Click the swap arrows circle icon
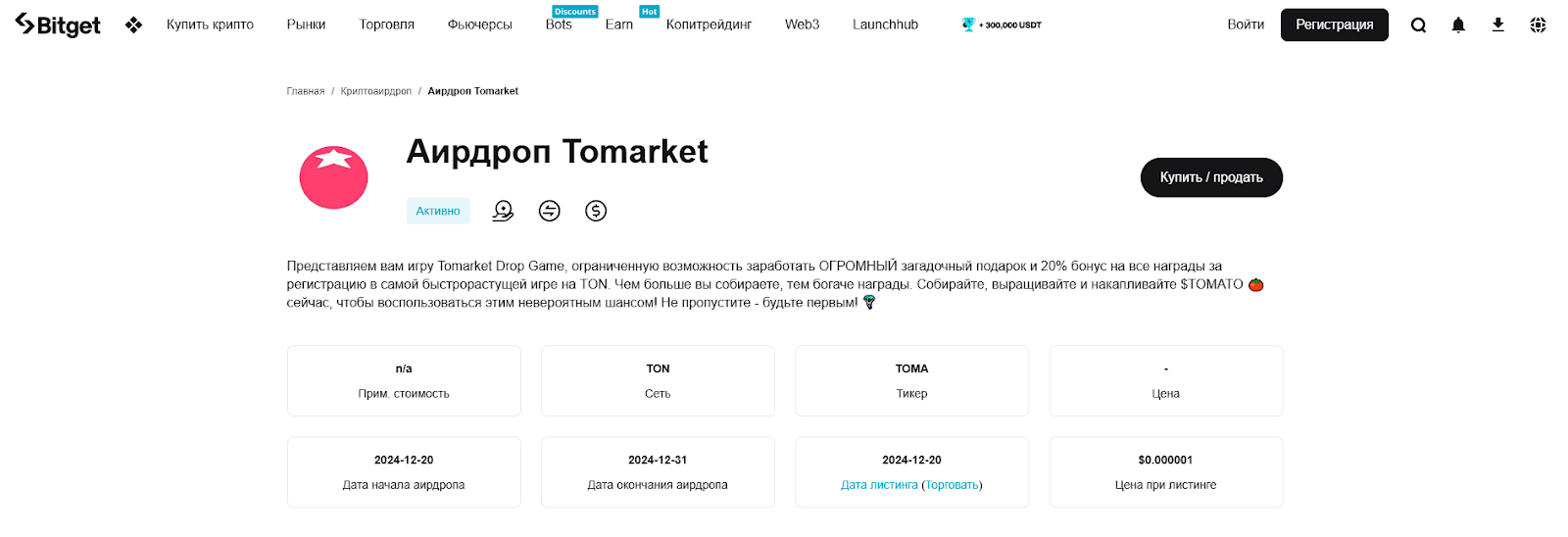This screenshot has width=1568, height=537. [550, 211]
